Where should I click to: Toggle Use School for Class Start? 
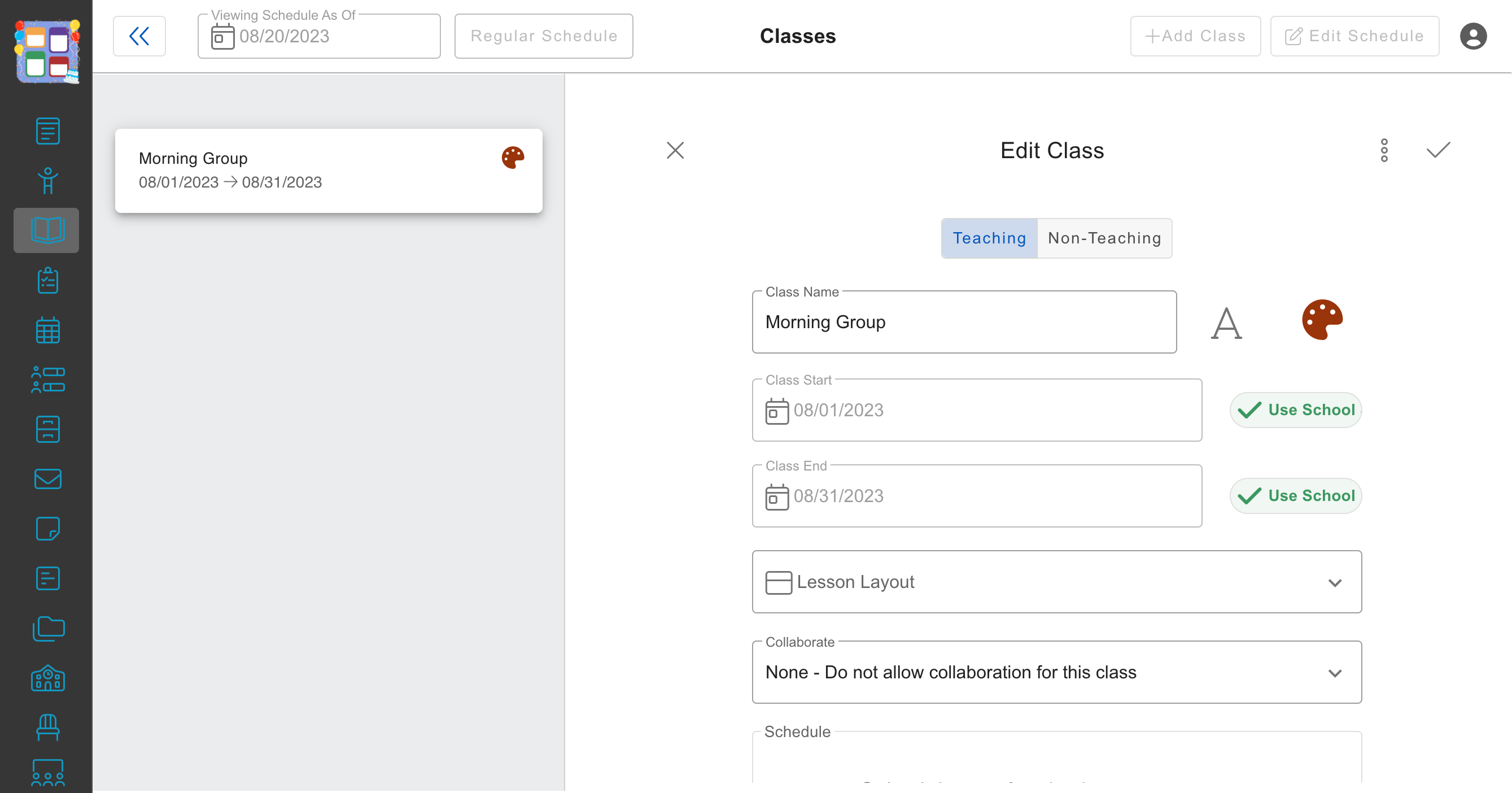pos(1295,409)
